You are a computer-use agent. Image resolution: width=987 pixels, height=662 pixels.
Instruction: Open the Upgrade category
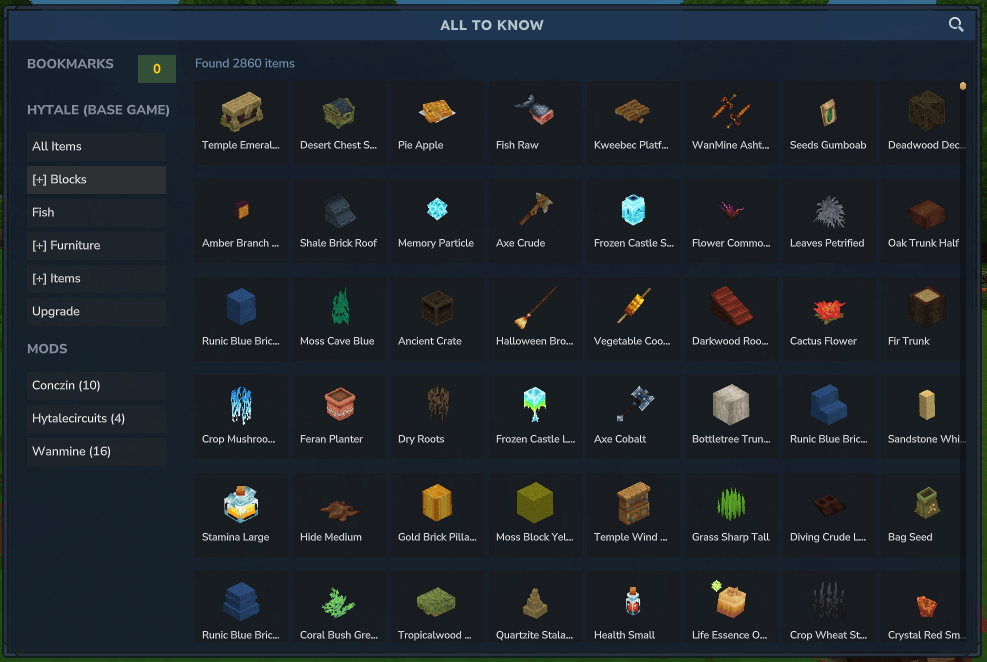coord(96,312)
